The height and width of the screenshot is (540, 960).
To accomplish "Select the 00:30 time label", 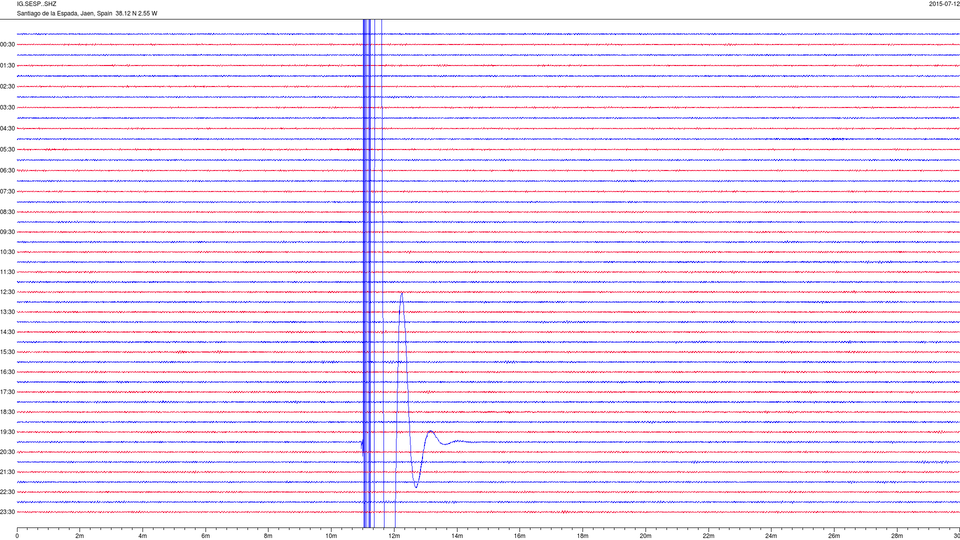I will click(x=7, y=45).
